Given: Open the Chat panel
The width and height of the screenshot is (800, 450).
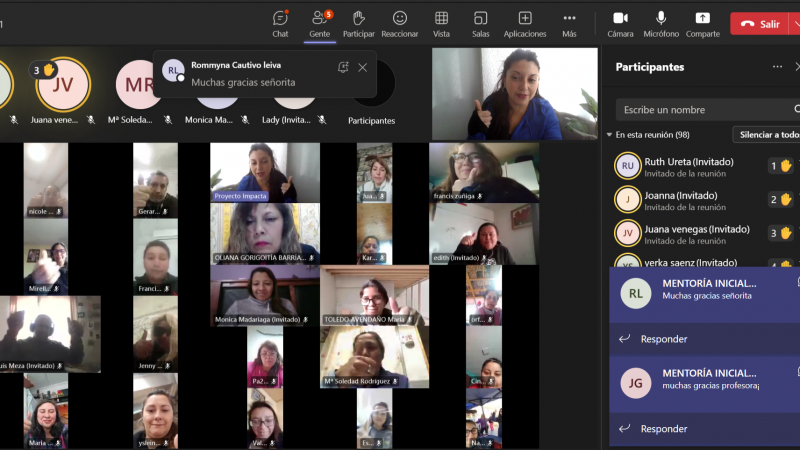Looking at the screenshot, I should click(280, 23).
